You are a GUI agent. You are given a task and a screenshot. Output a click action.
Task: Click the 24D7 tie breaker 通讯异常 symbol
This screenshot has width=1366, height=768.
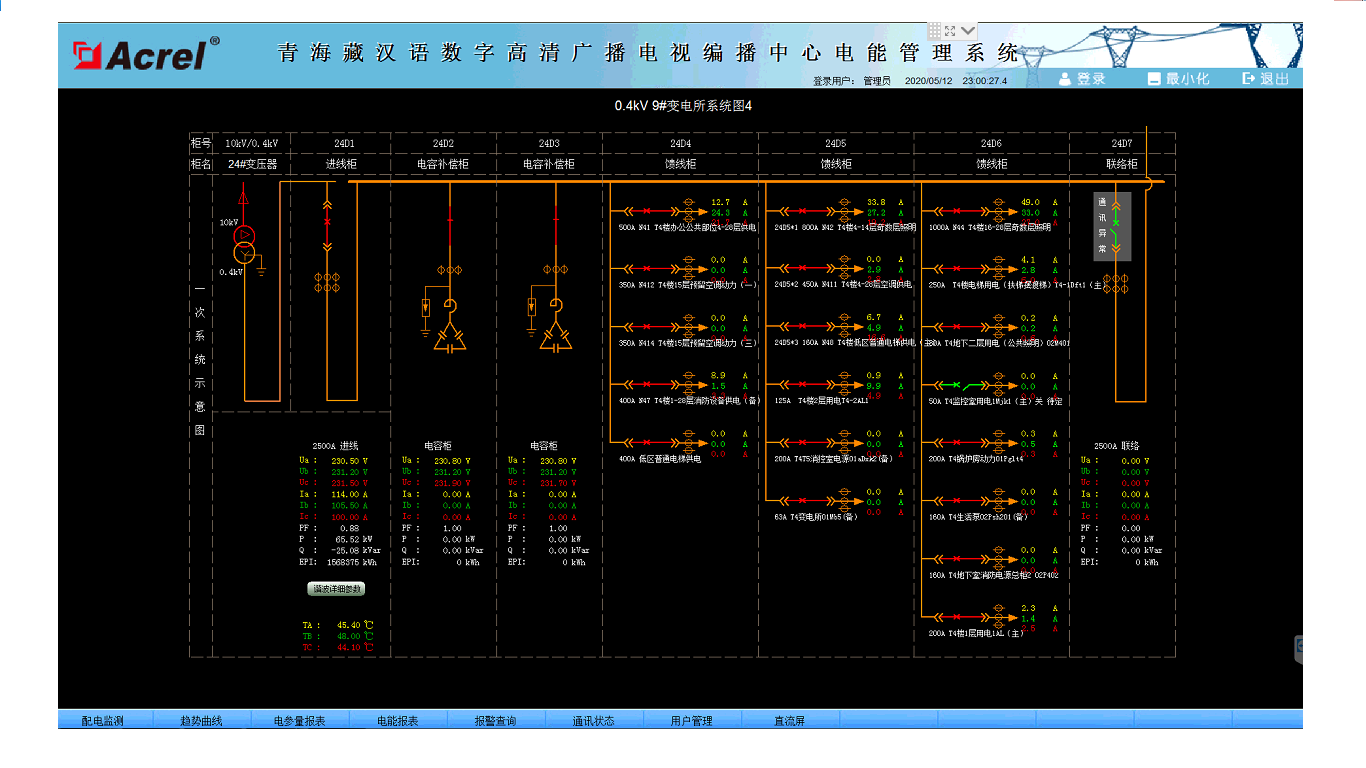click(1114, 226)
